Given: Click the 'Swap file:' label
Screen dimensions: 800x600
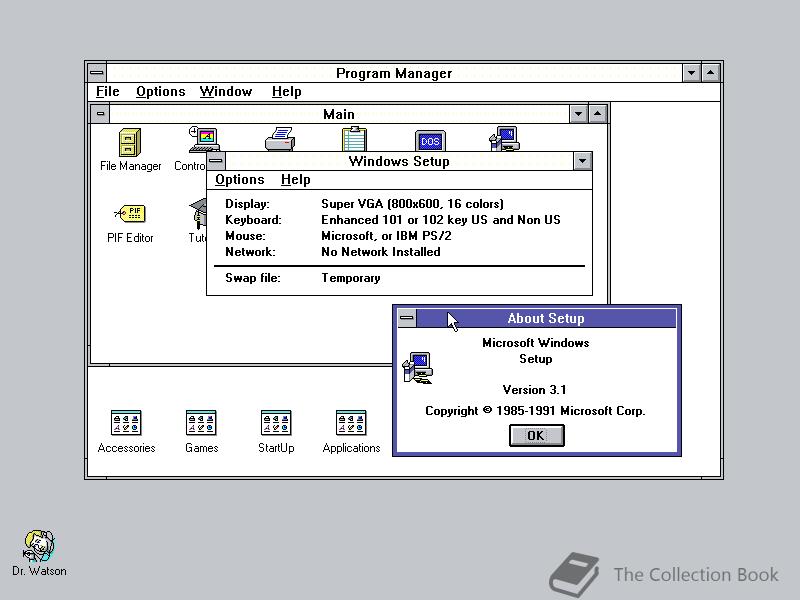Looking at the screenshot, I should tap(253, 278).
